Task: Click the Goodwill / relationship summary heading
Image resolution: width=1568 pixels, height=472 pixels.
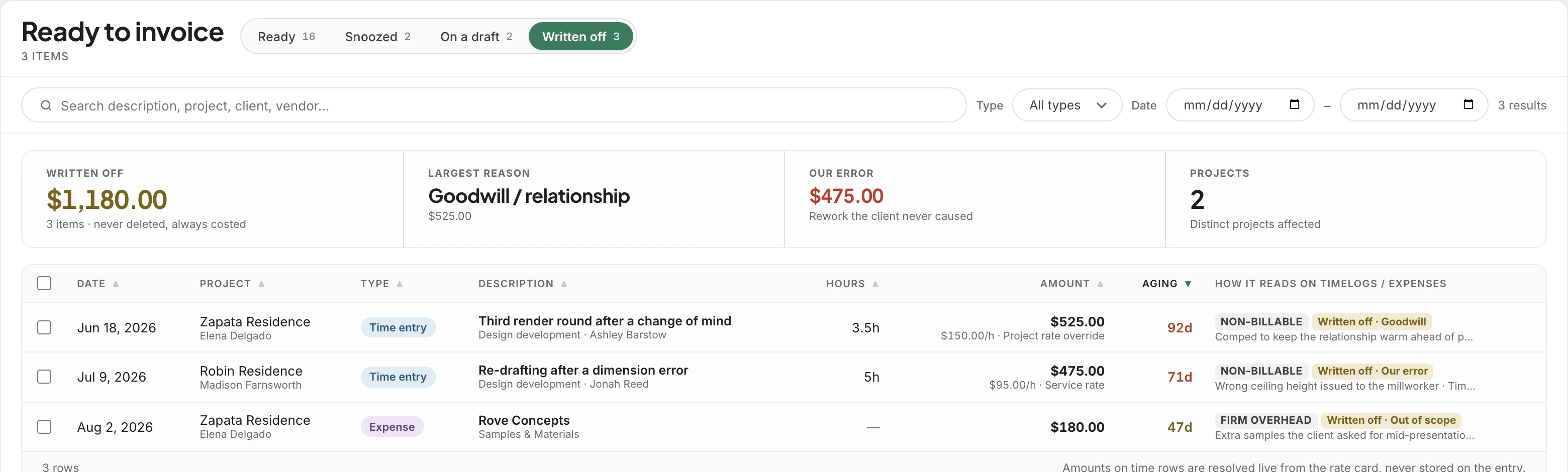Action: coord(529,196)
